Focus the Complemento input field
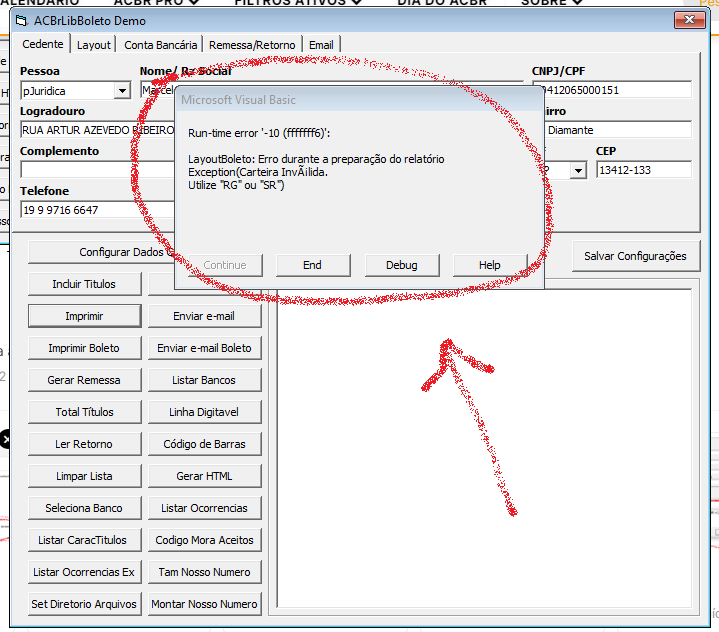Viewport: 719px width, 632px height. pos(97,170)
